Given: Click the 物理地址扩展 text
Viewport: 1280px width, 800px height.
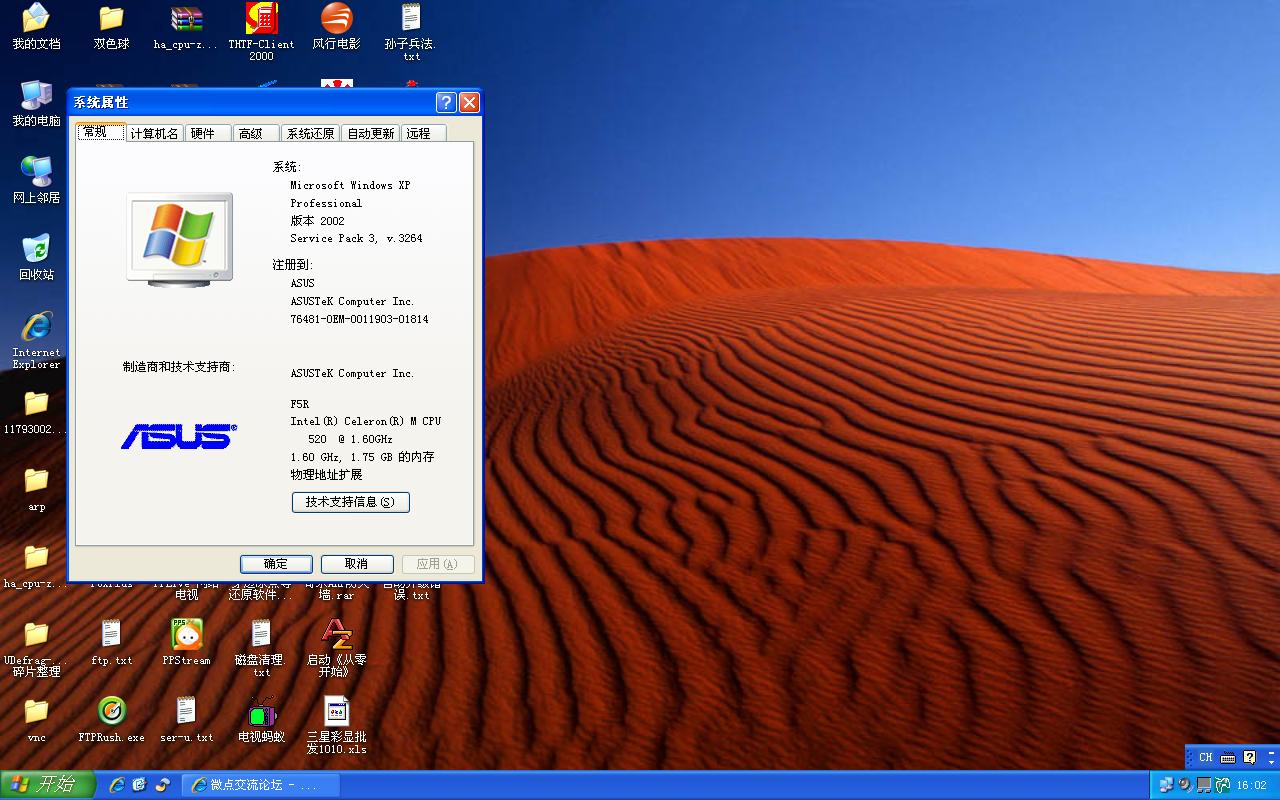Looking at the screenshot, I should (x=326, y=475).
